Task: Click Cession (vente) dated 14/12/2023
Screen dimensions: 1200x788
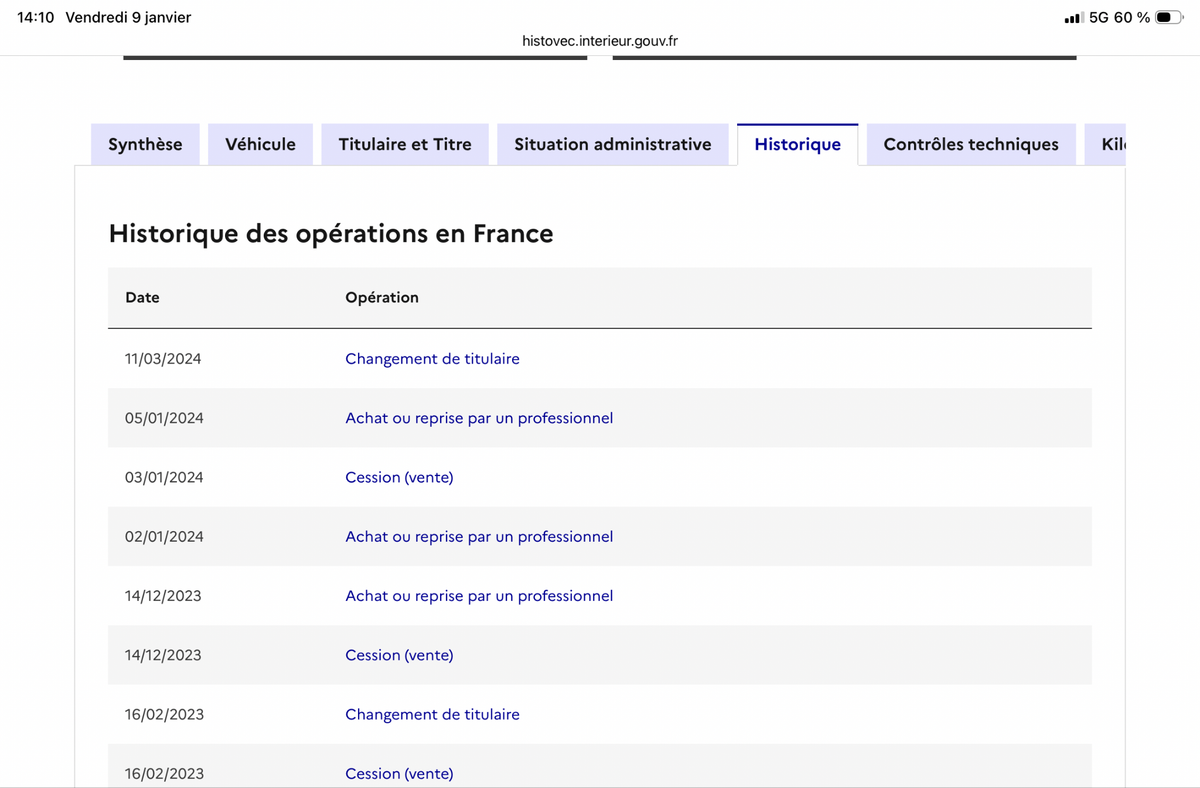Action: click(399, 655)
